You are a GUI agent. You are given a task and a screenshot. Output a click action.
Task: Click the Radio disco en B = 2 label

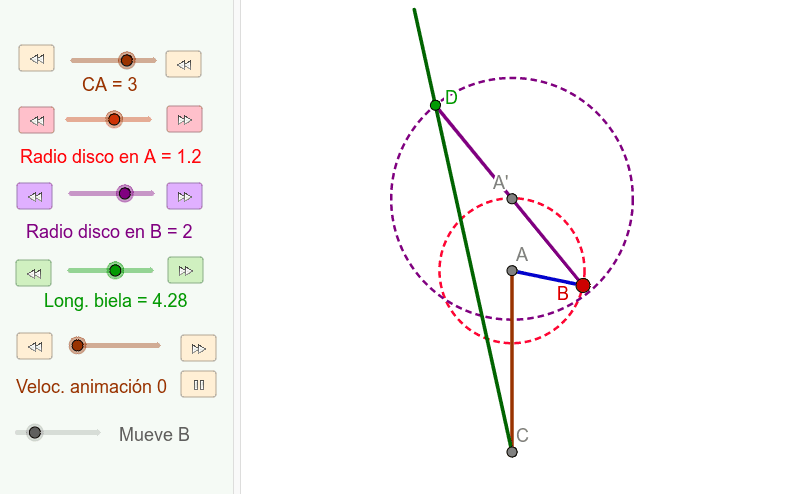click(x=109, y=232)
